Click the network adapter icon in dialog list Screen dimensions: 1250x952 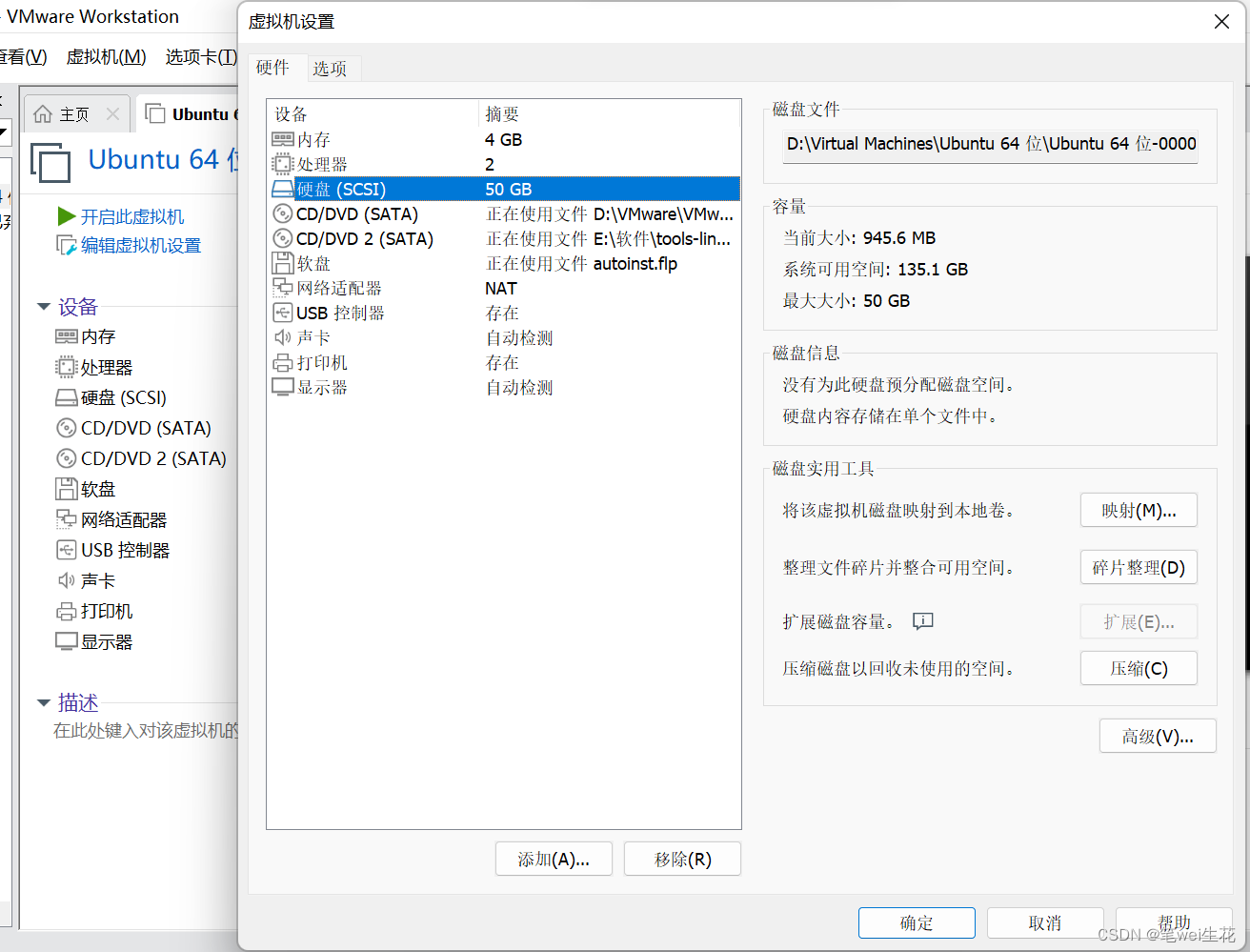click(282, 288)
